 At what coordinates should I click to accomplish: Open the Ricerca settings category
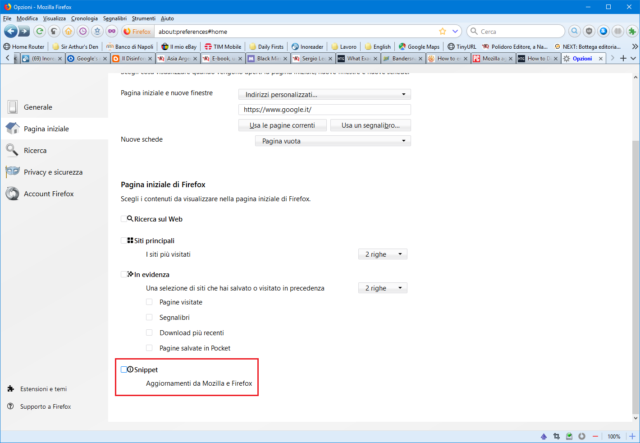(35, 150)
